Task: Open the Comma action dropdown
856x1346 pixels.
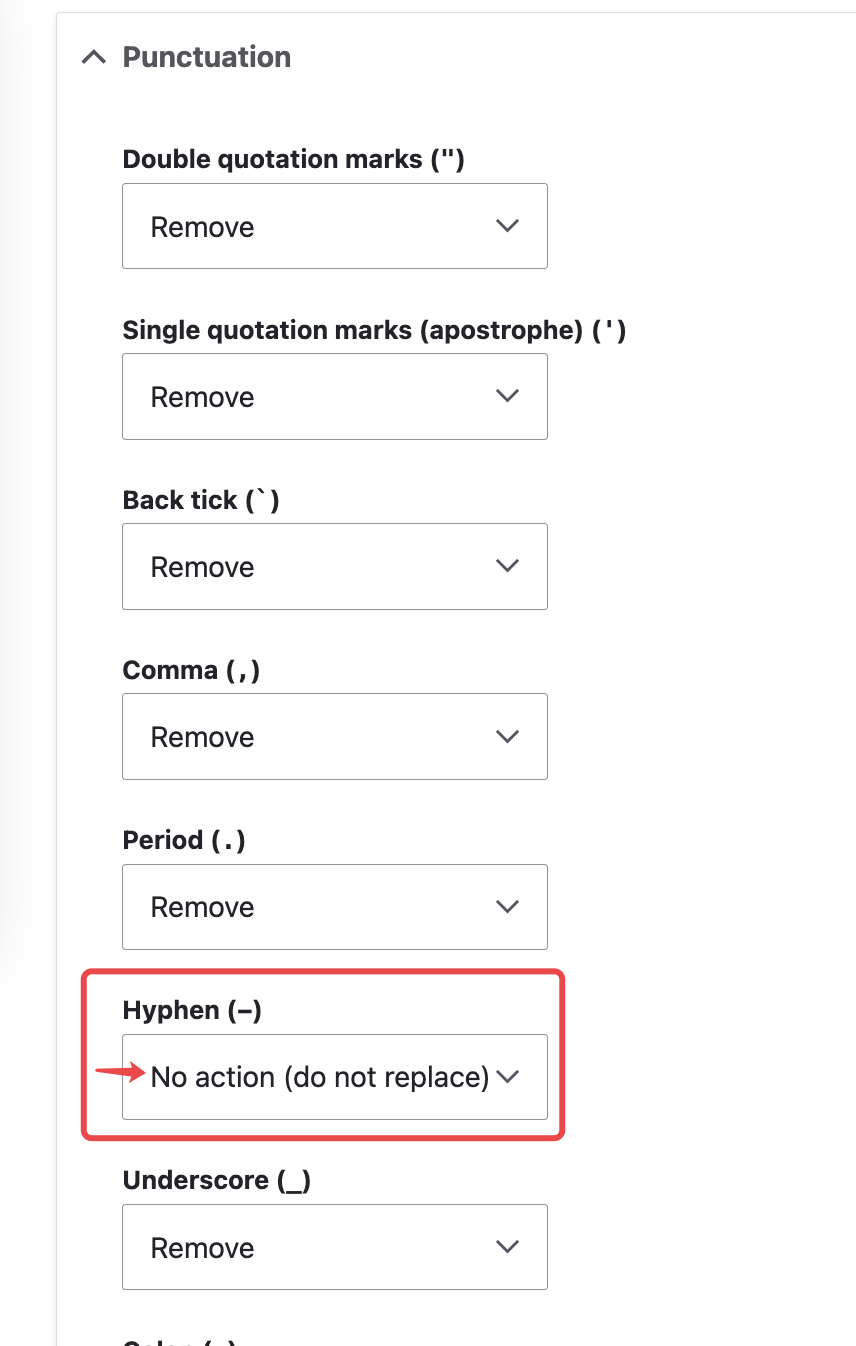Action: [x=334, y=736]
